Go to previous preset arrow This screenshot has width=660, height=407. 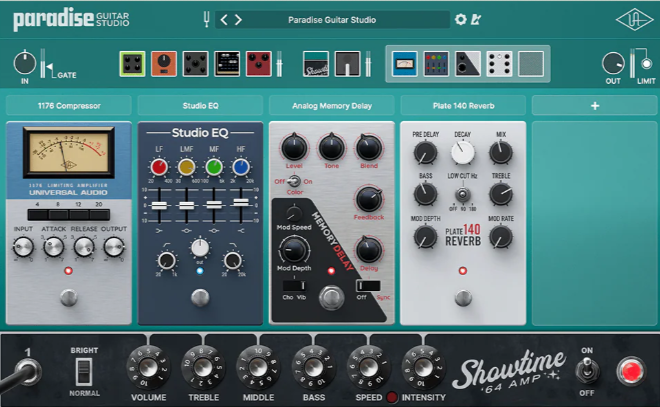(x=224, y=20)
